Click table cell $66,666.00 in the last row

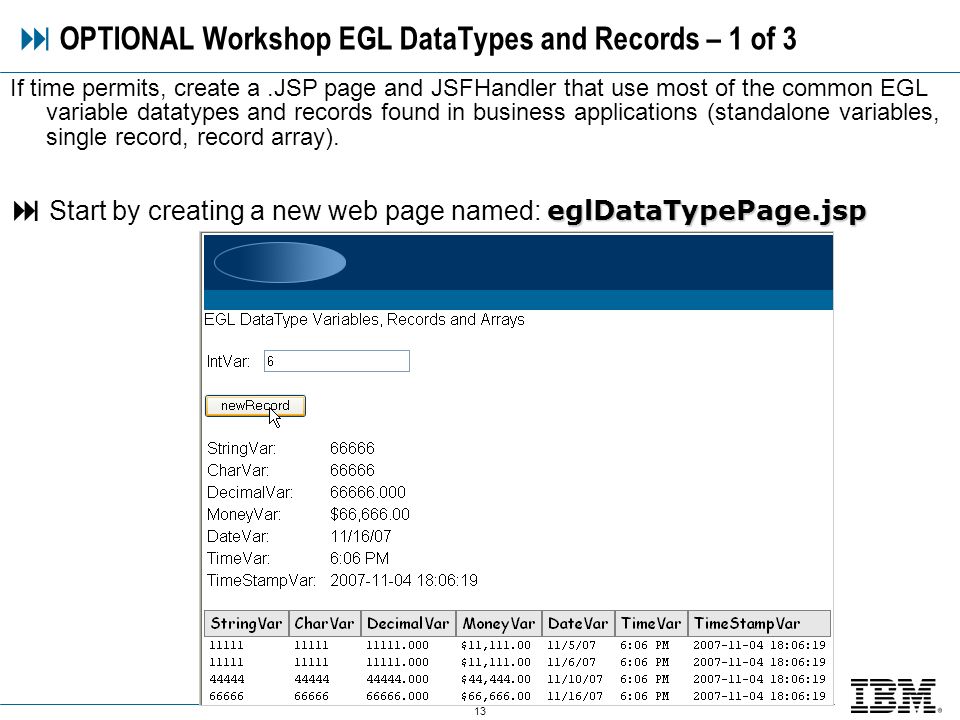tap(495, 697)
